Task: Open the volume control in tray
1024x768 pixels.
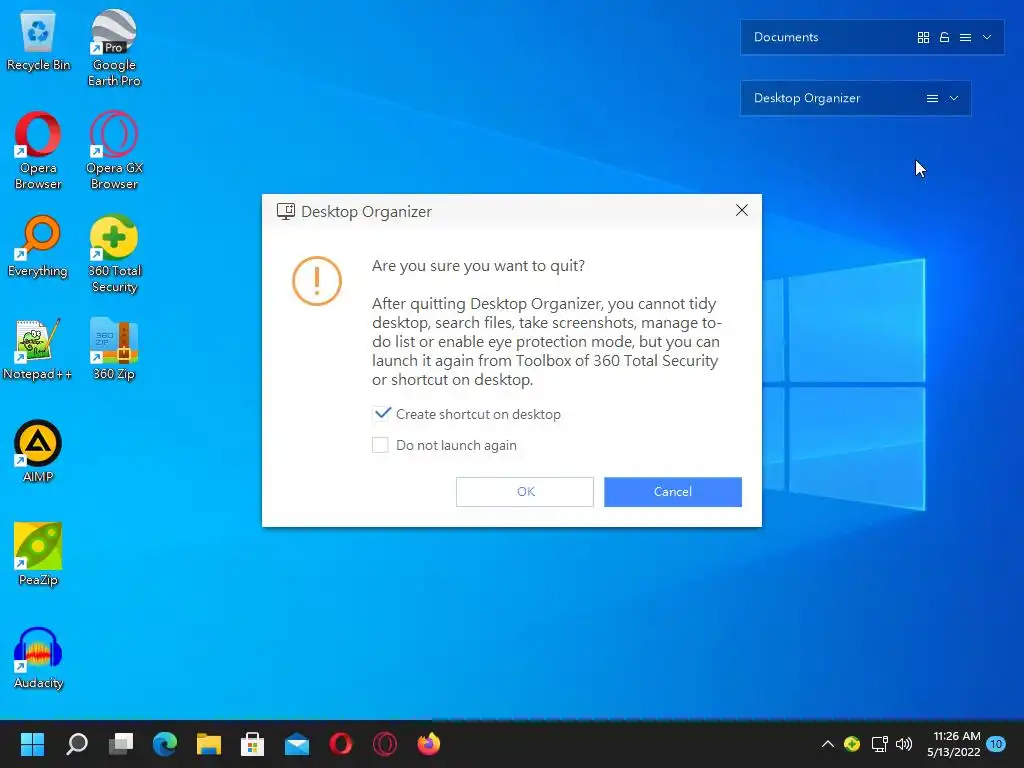Action: (x=904, y=744)
